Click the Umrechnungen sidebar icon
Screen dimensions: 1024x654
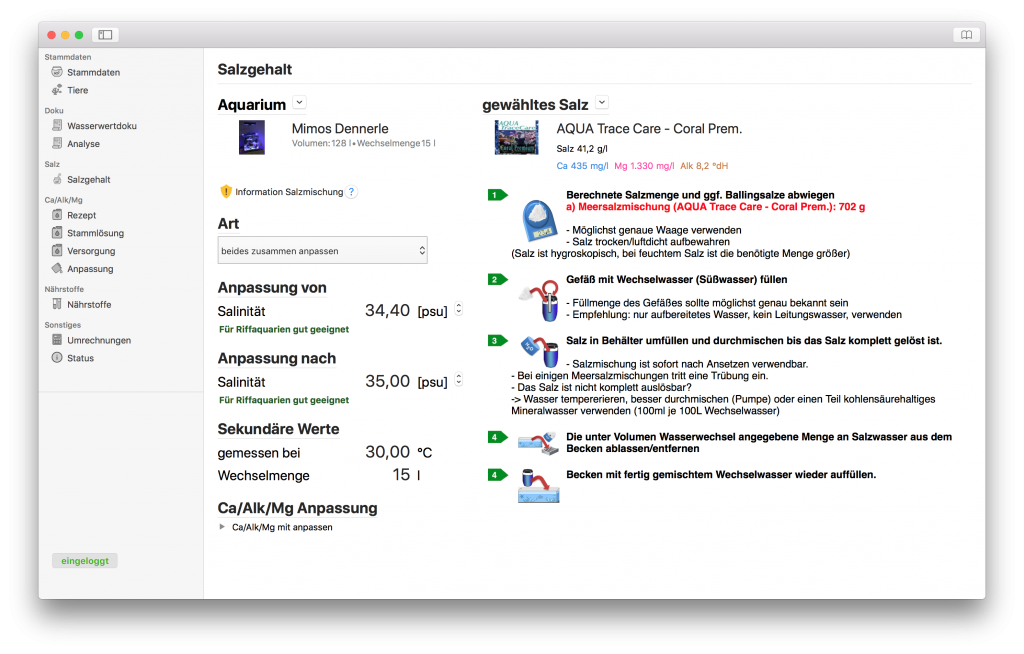click(57, 340)
